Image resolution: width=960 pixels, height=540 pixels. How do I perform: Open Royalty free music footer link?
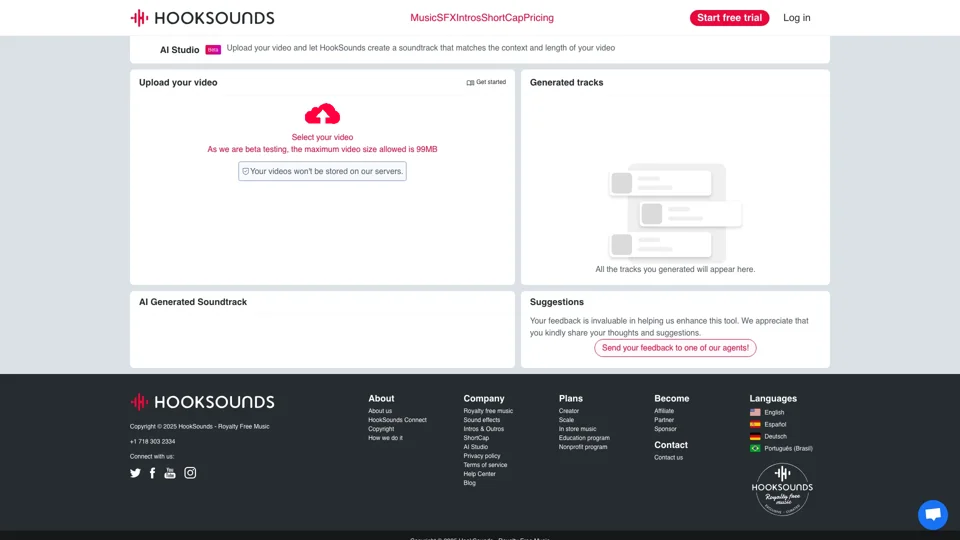click(x=488, y=411)
